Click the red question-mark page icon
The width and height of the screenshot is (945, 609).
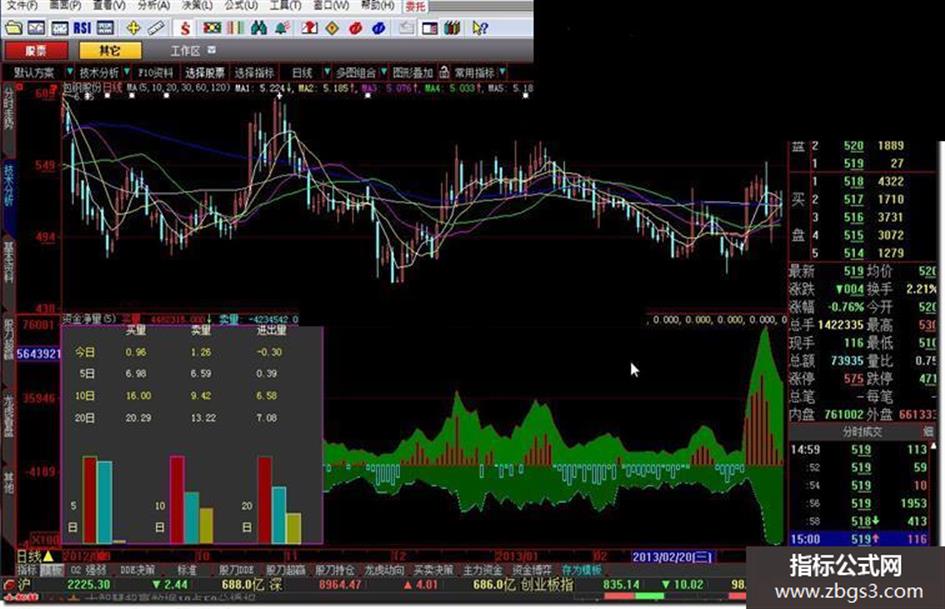pos(310,28)
